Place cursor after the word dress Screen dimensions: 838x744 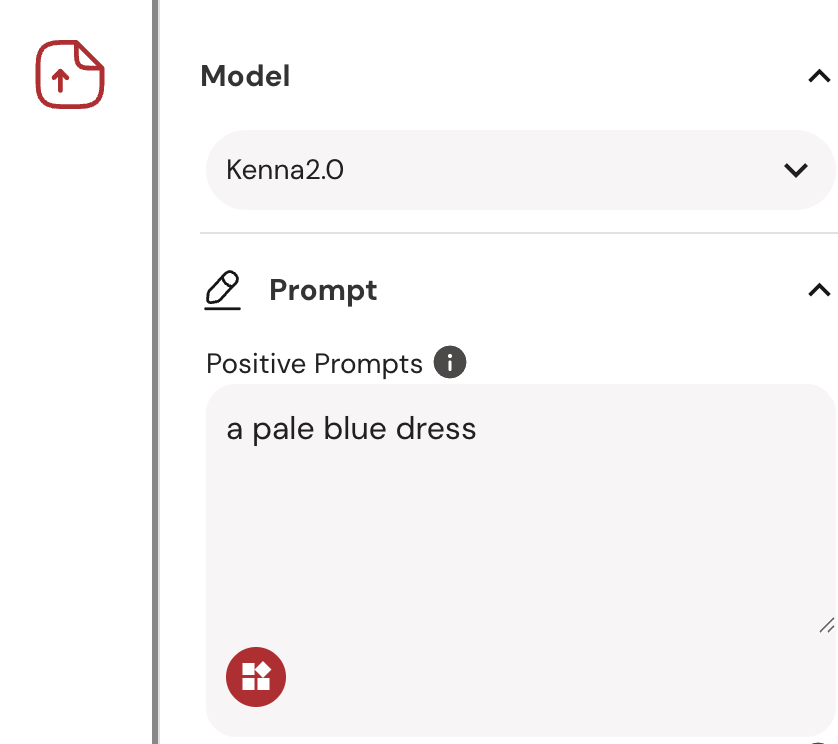pyautogui.click(x=477, y=429)
